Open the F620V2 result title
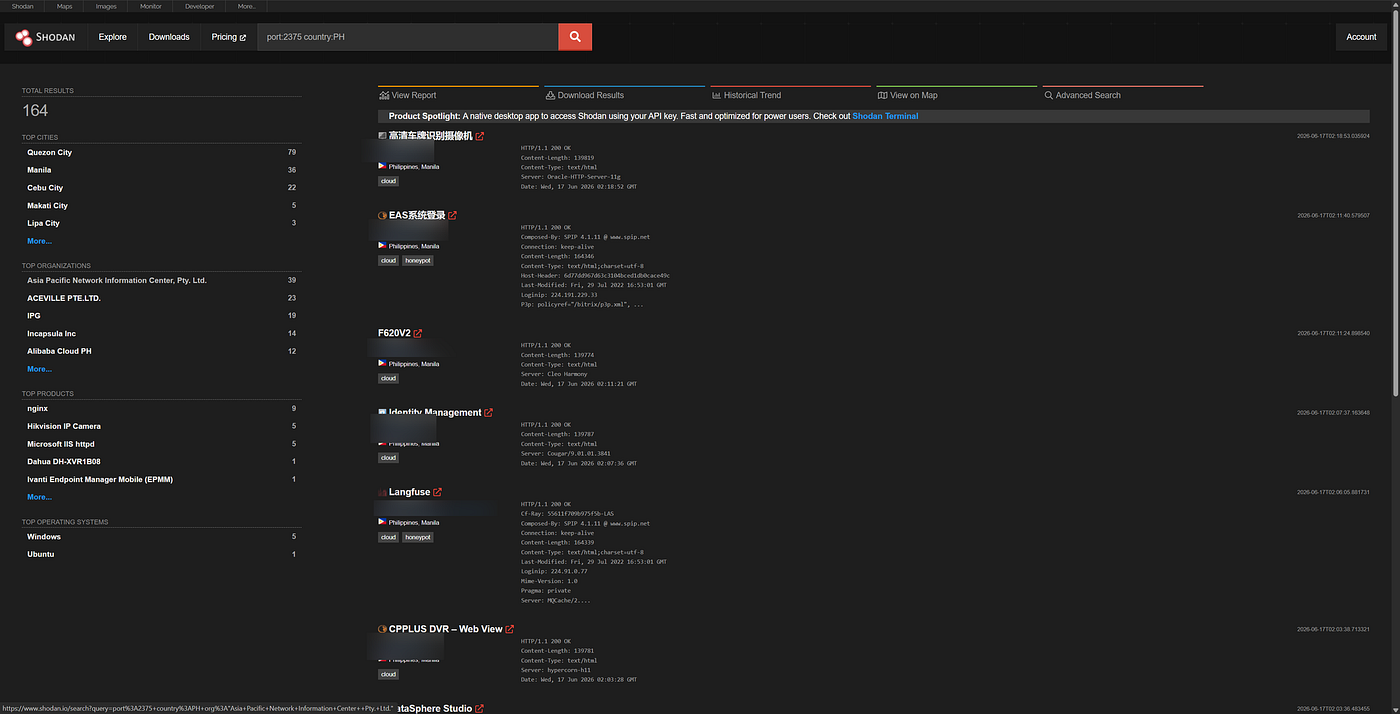 pyautogui.click(x=394, y=333)
